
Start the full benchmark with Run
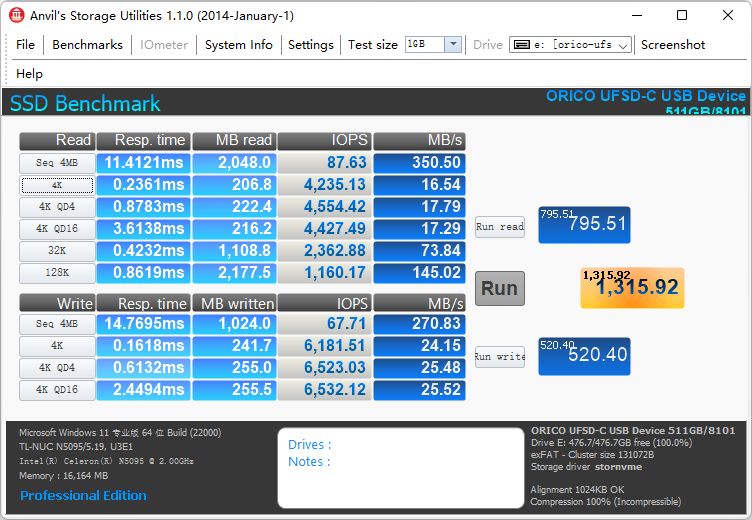(499, 288)
